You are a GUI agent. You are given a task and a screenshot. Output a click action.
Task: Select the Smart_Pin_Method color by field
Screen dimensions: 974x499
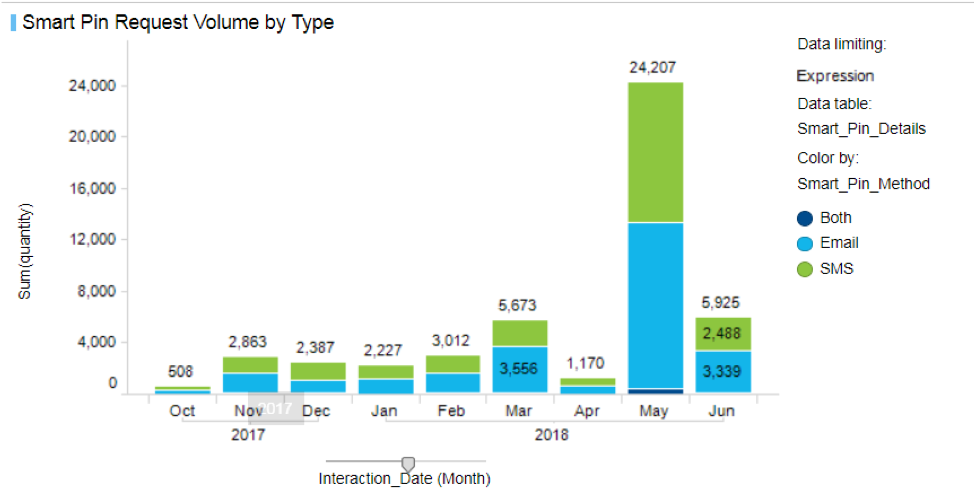pos(863,184)
